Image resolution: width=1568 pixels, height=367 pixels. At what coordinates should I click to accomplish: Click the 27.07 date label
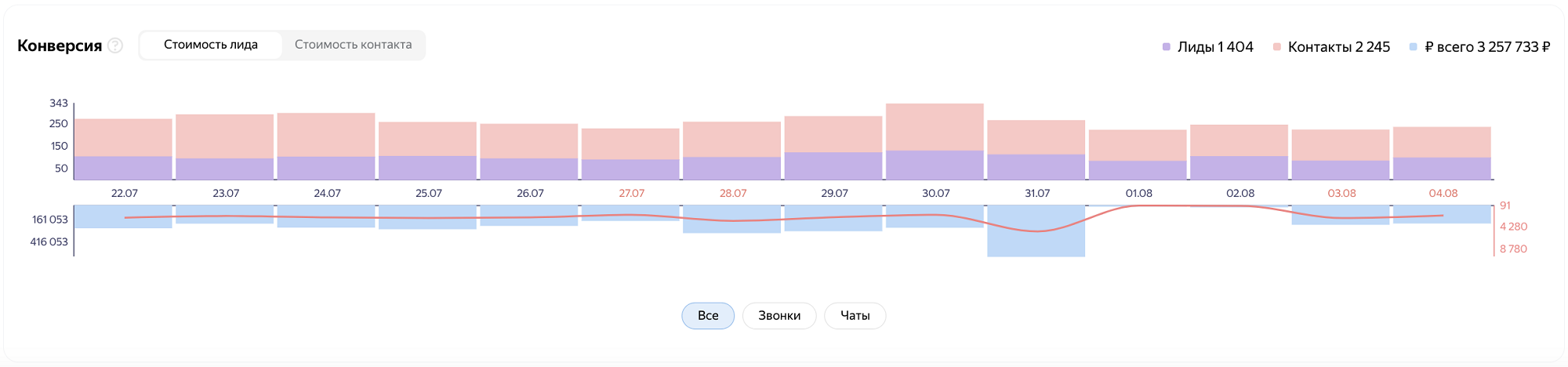click(x=631, y=193)
